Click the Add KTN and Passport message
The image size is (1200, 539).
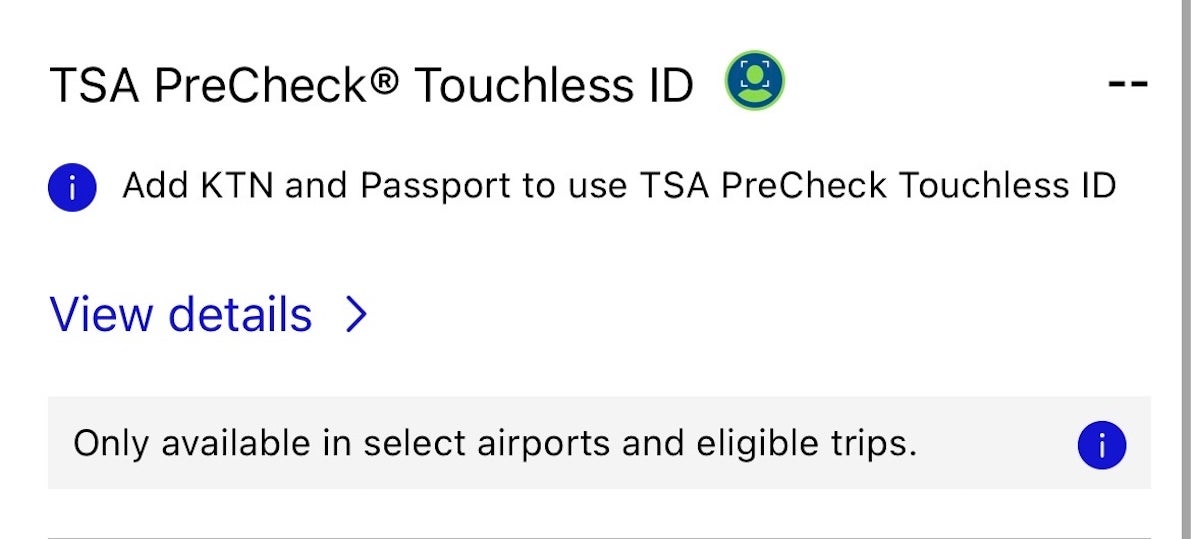[618, 186]
